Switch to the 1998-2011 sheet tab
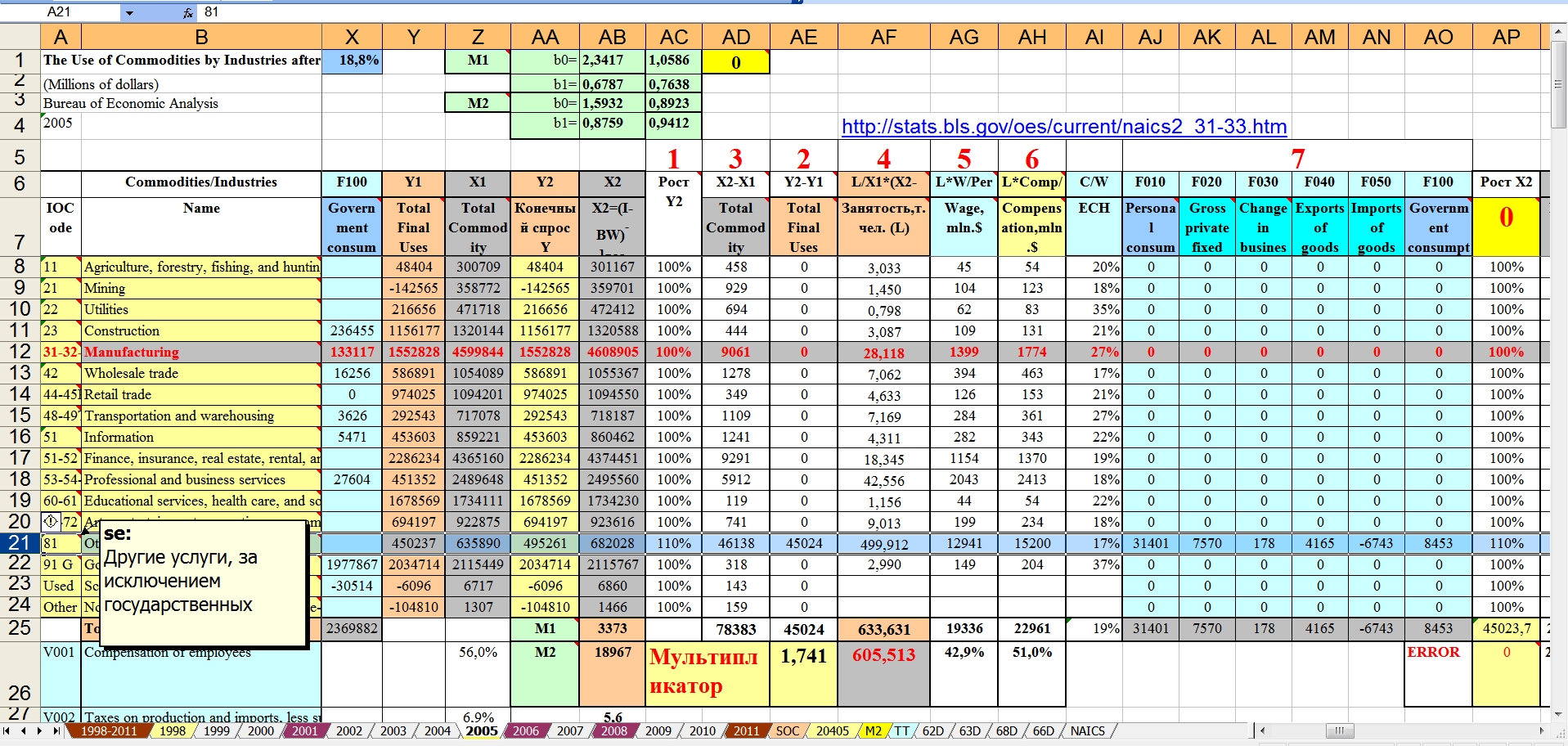 tap(109, 730)
